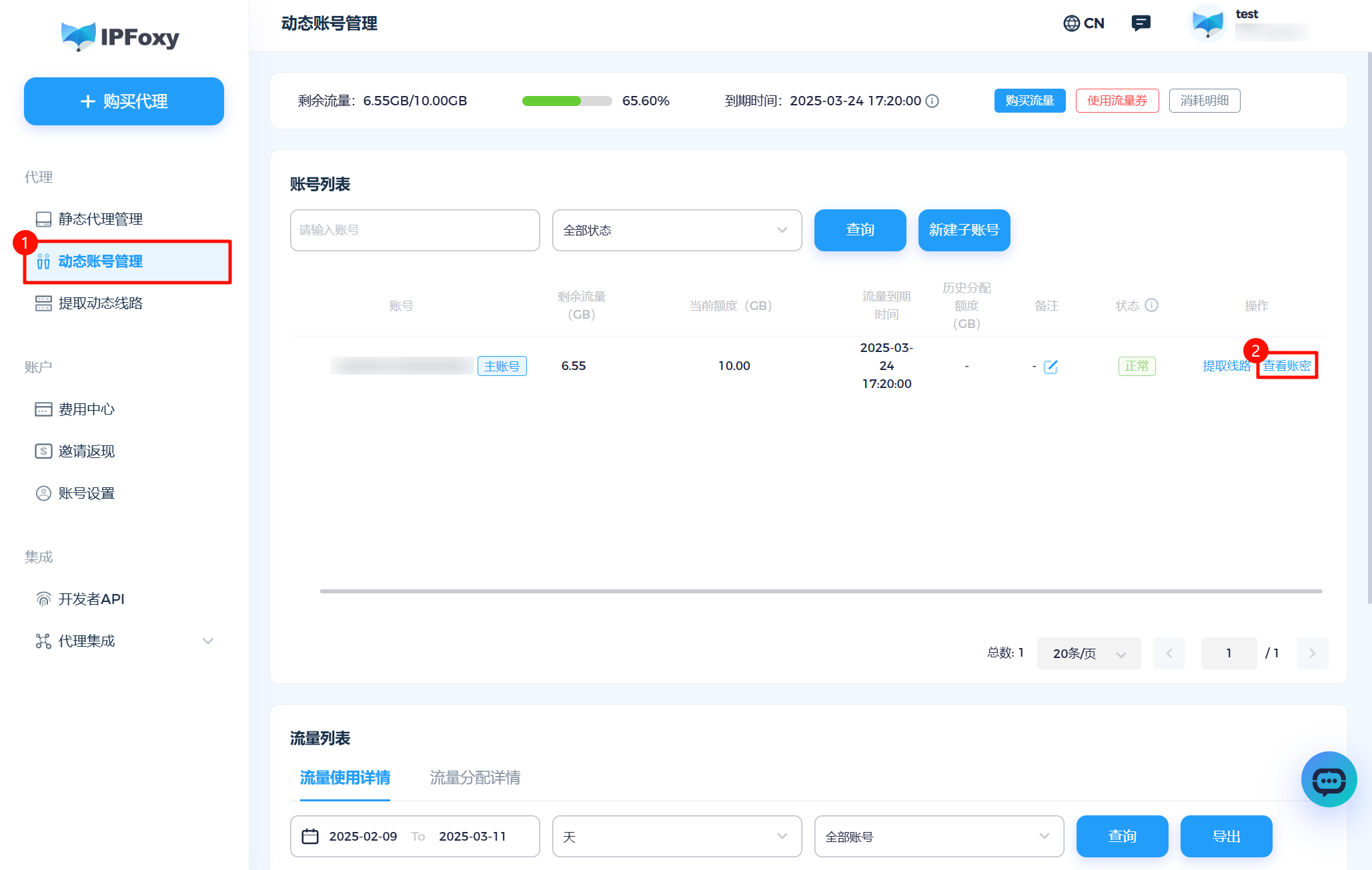Click the 购买流量 button
This screenshot has height=870, width=1372.
point(1029,101)
